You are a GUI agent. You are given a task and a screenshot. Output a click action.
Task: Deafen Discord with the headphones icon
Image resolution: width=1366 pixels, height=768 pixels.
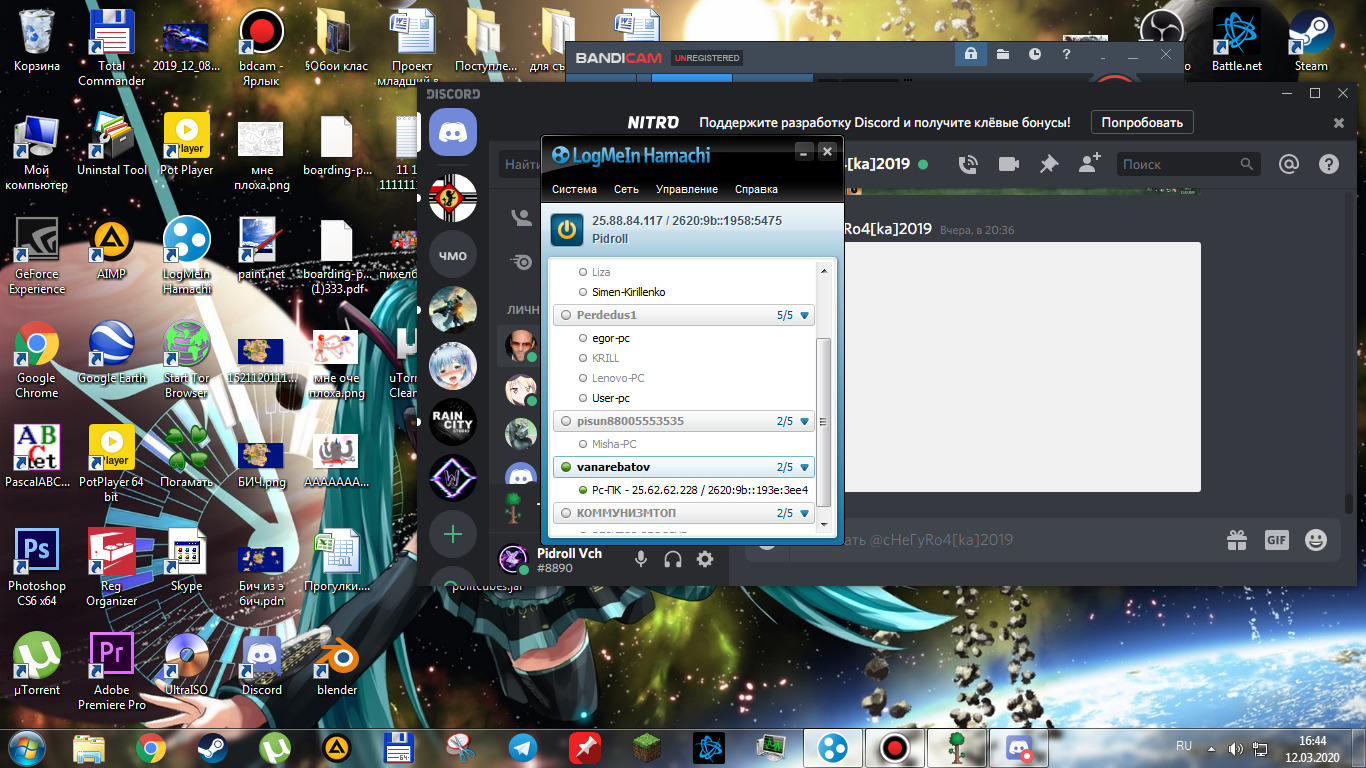coord(673,559)
